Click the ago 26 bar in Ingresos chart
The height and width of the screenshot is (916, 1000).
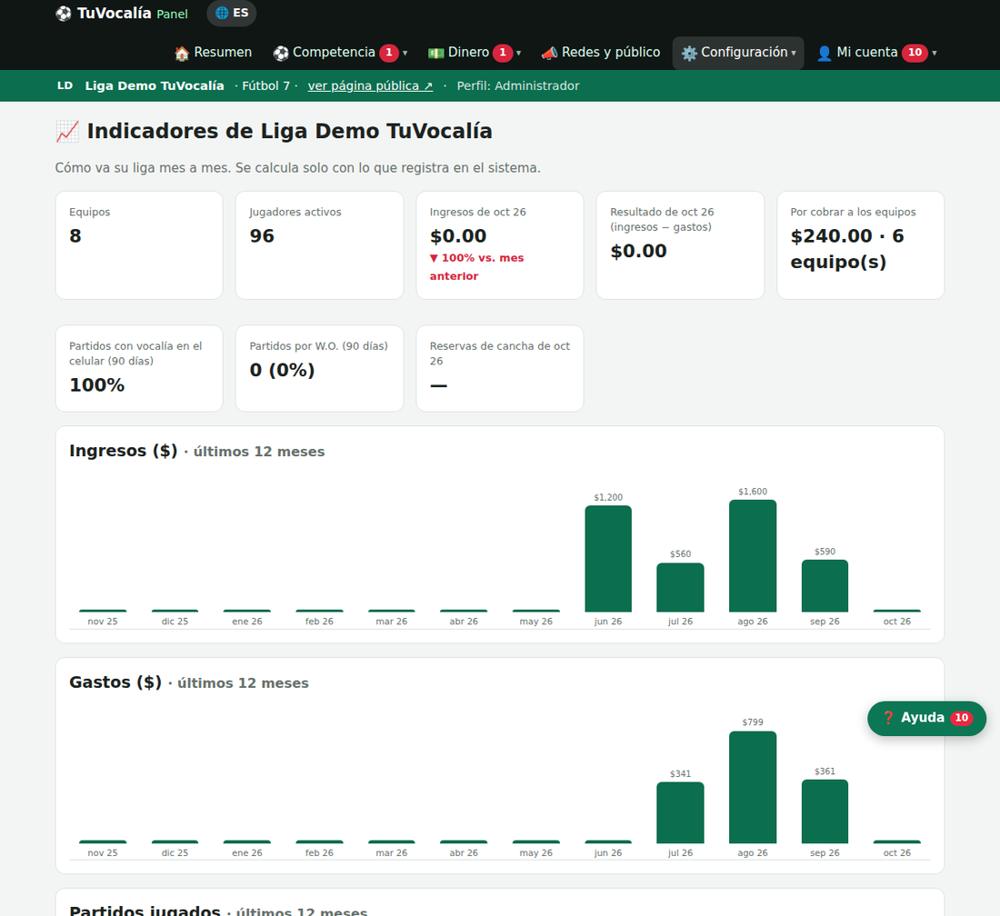(753, 556)
